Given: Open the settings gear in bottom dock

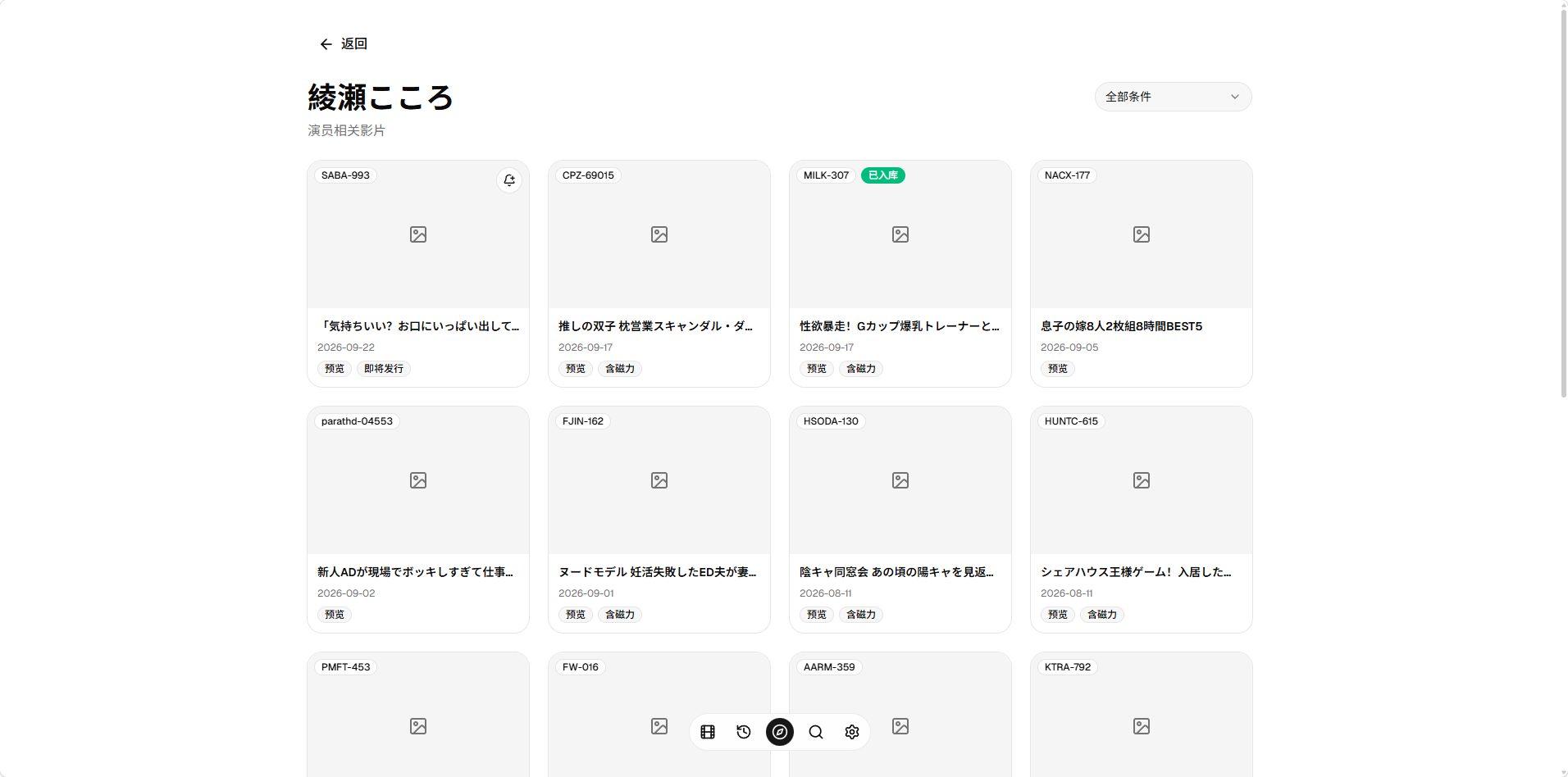Looking at the screenshot, I should click(x=852, y=732).
